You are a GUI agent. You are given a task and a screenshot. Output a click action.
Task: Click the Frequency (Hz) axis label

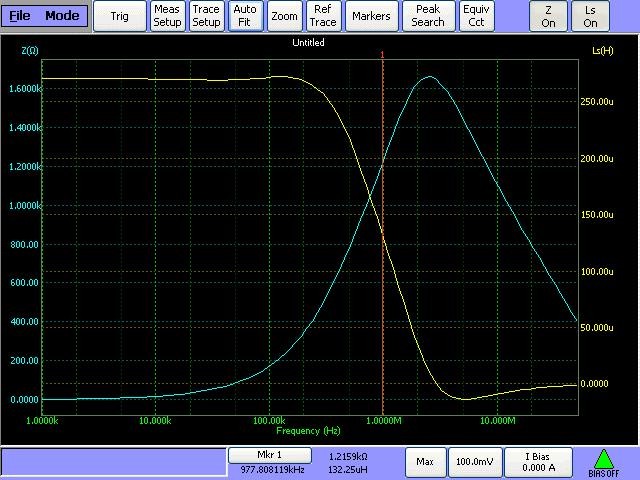click(x=308, y=431)
